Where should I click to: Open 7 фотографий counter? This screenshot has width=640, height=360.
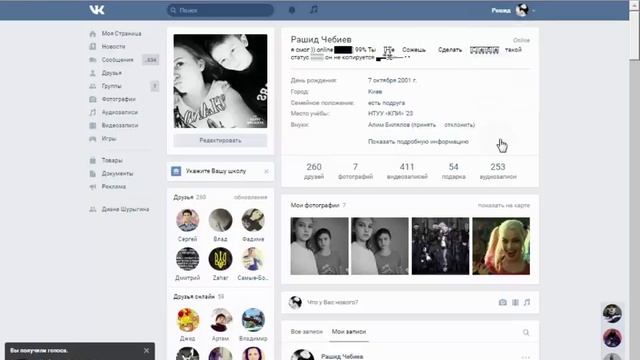[356, 171]
